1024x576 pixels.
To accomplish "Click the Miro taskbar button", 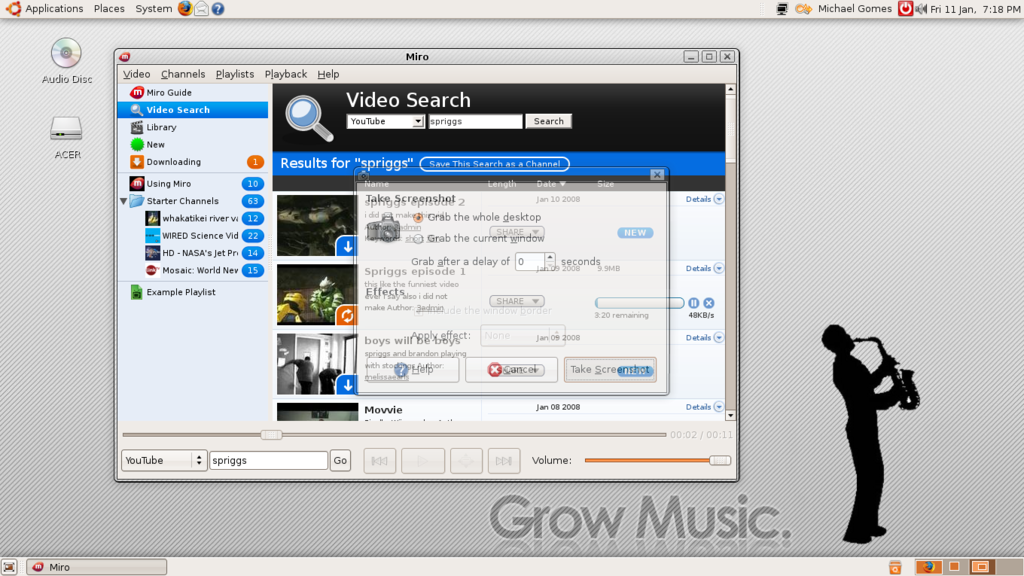I will click(97, 567).
